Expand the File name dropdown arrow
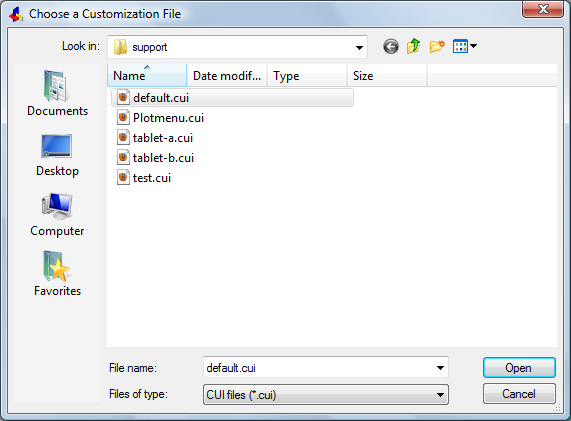The height and width of the screenshot is (421, 571). tap(440, 367)
